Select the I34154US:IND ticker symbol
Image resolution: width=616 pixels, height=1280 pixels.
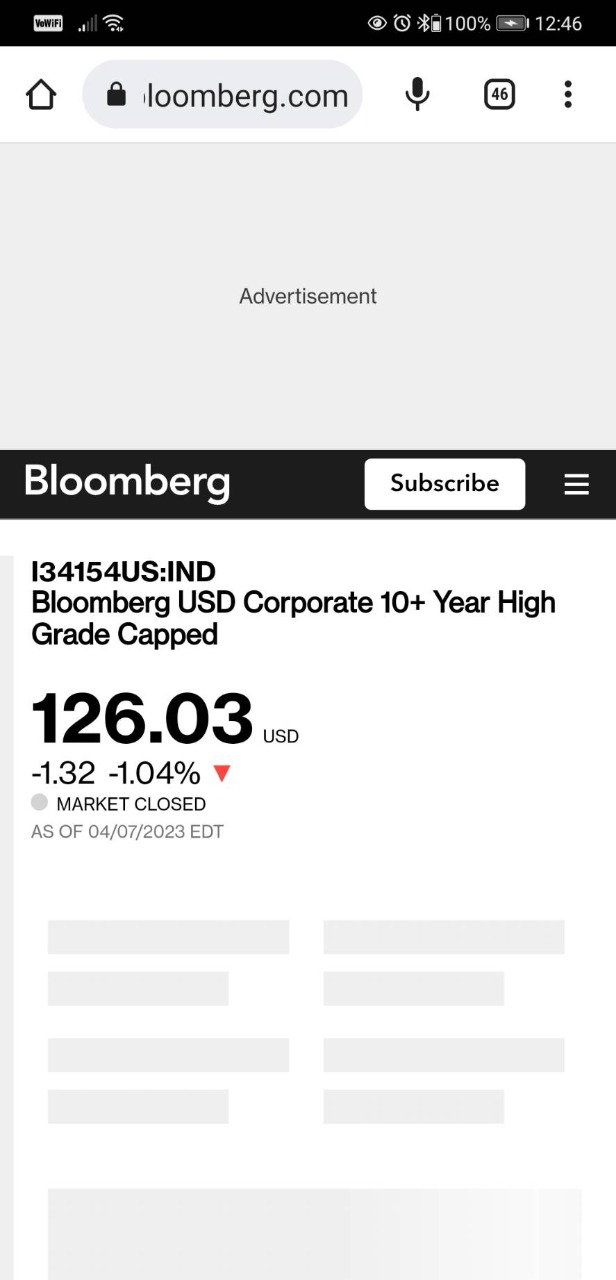[124, 571]
